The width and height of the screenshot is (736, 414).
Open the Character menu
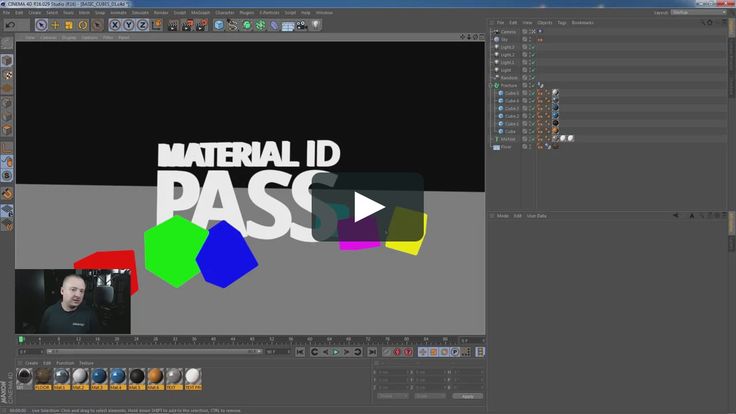(x=225, y=13)
